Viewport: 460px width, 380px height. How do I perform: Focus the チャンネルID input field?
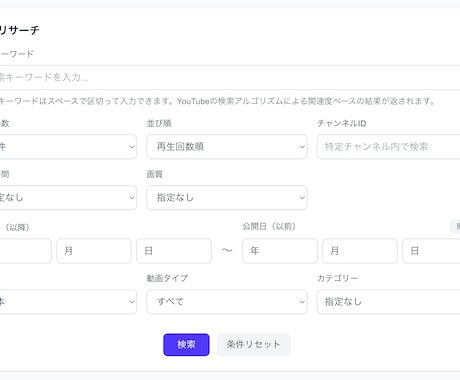tap(389, 147)
